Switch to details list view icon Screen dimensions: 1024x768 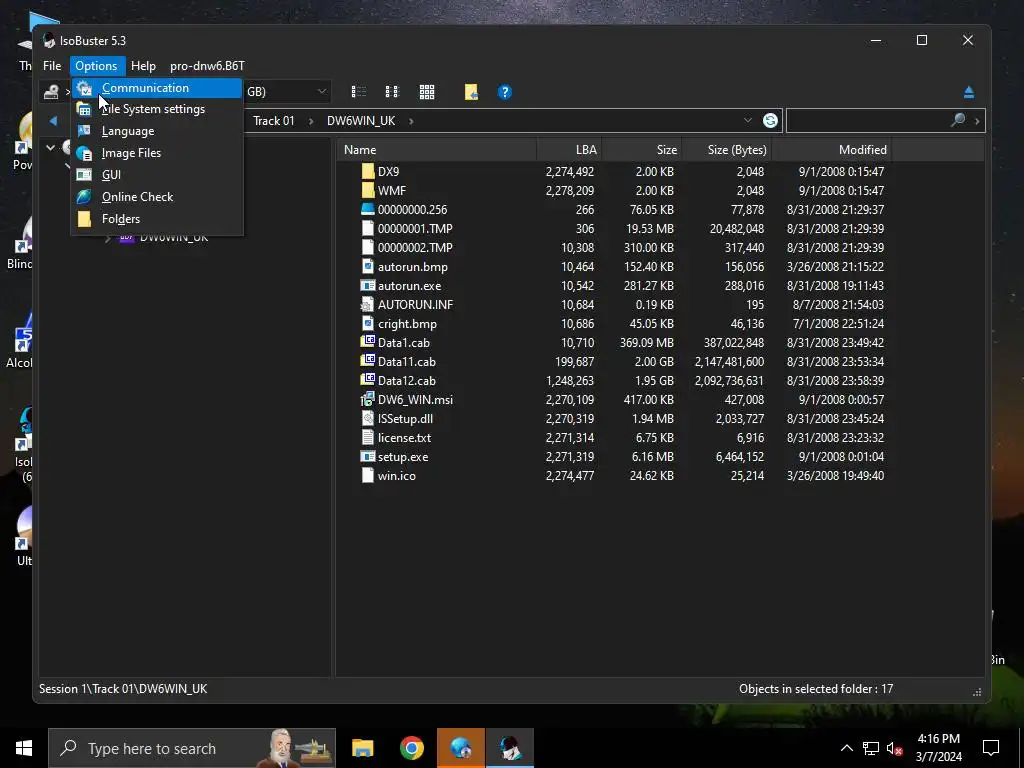point(359,92)
